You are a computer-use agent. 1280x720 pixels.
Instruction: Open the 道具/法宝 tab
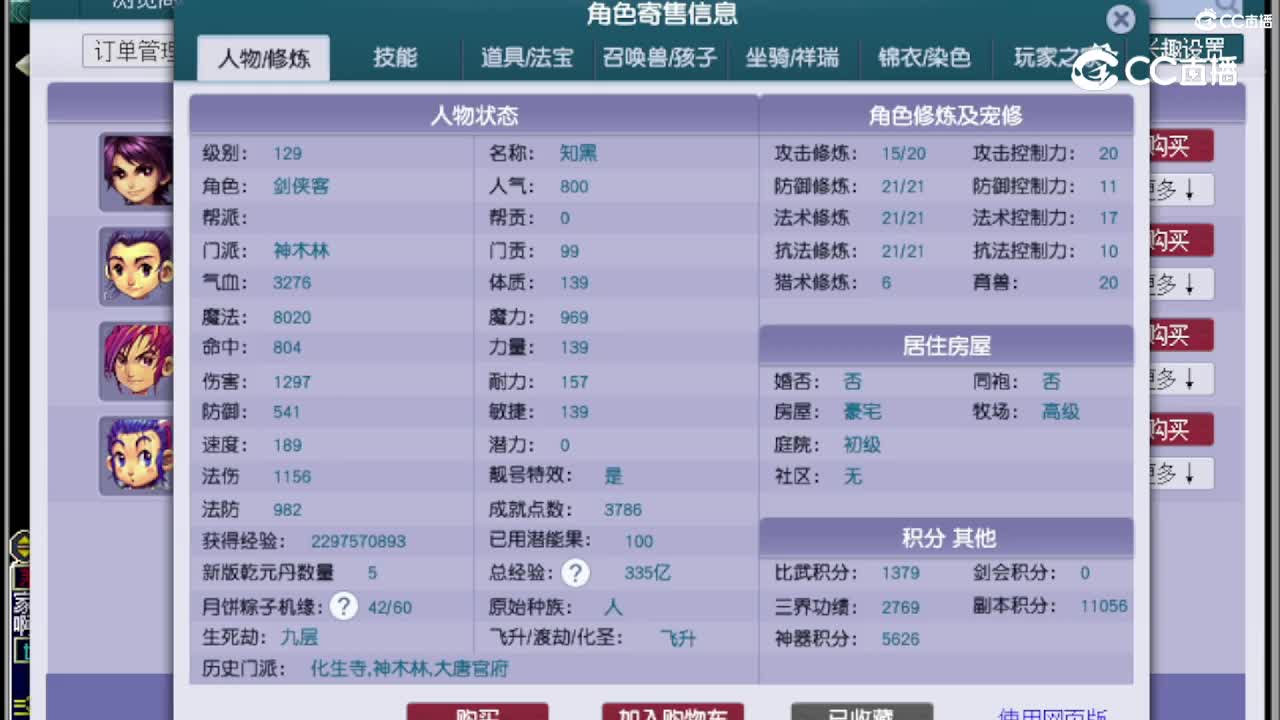point(527,58)
